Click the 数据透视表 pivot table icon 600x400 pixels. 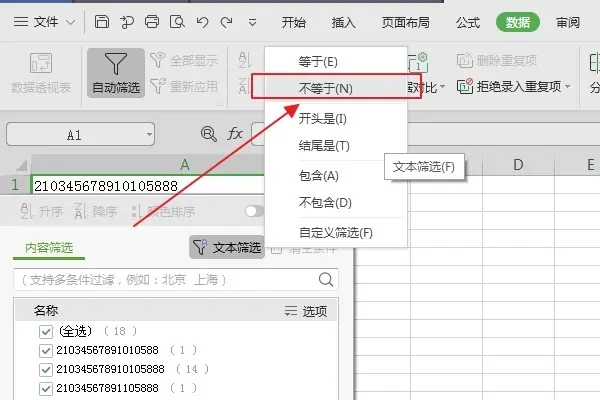[x=41, y=73]
